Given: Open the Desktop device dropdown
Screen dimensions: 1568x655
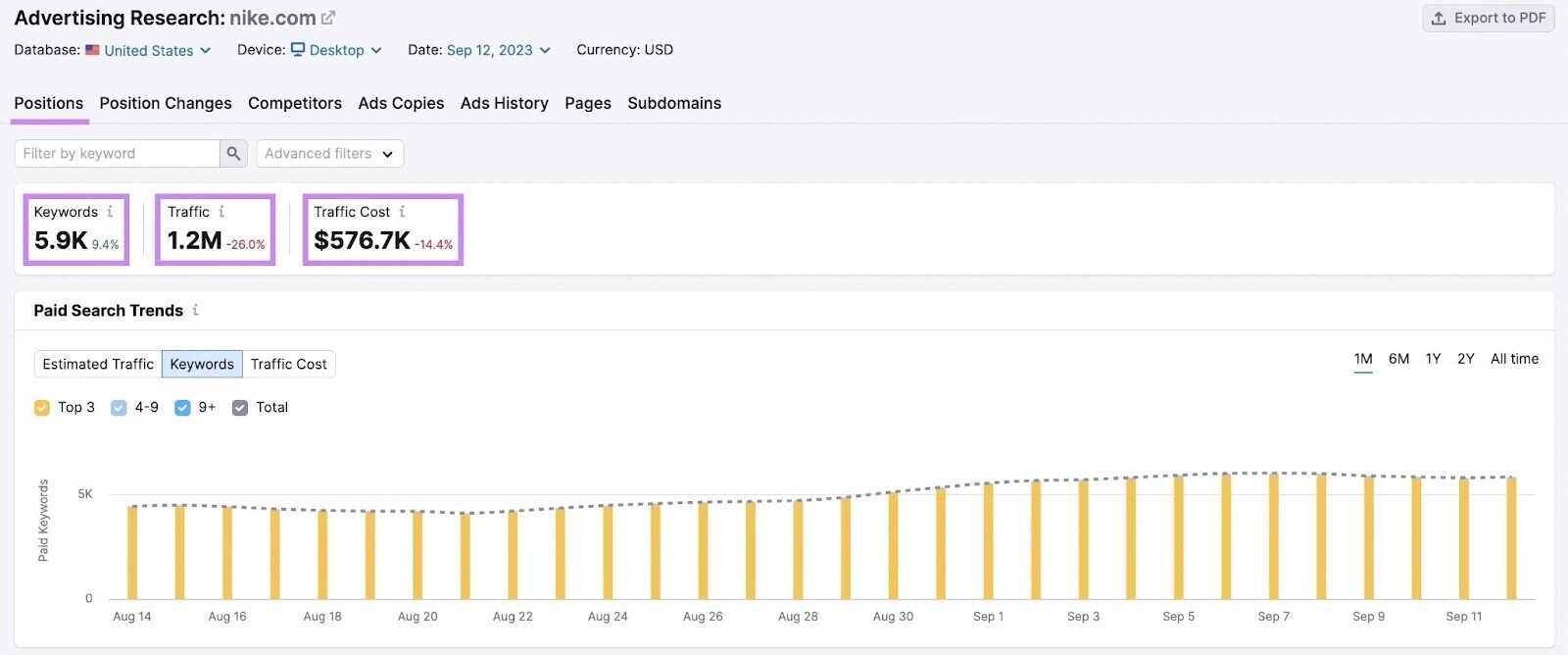Looking at the screenshot, I should tap(345, 50).
